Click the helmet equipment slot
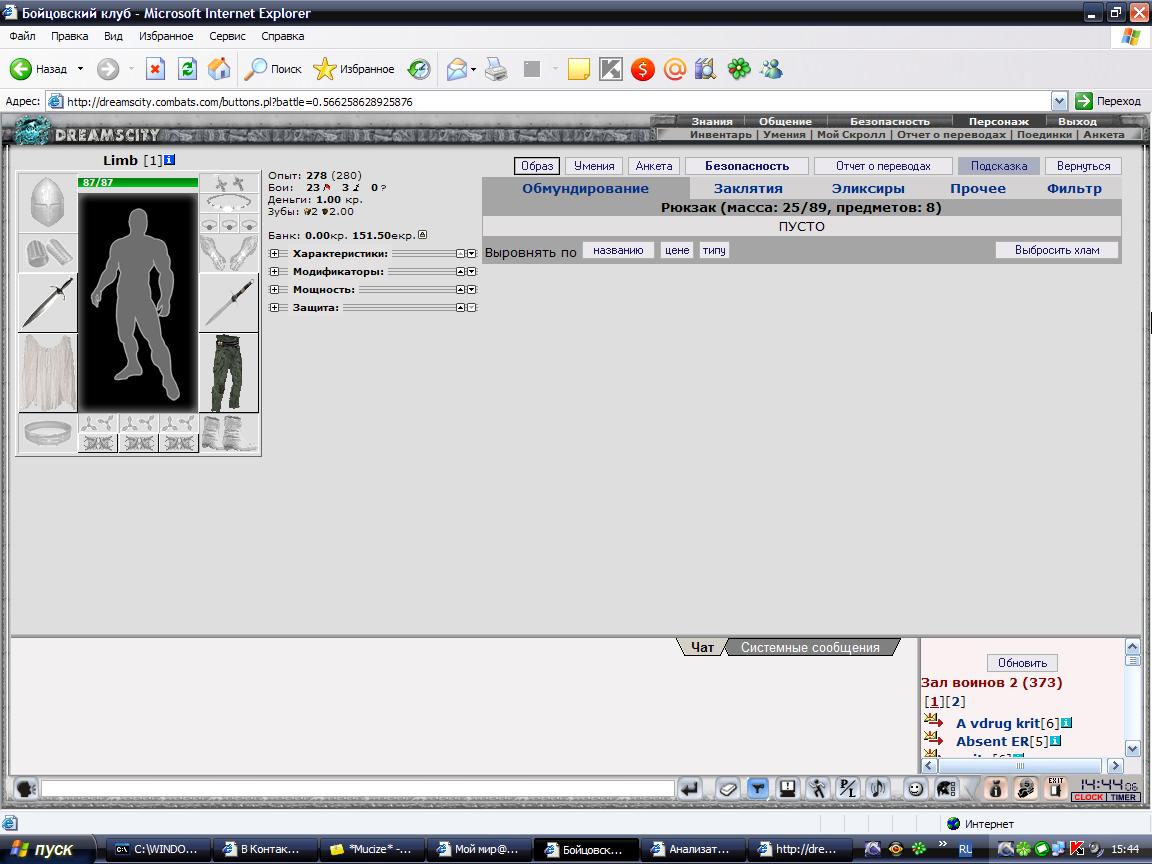Viewport: 1152px width, 864px height. [47, 203]
